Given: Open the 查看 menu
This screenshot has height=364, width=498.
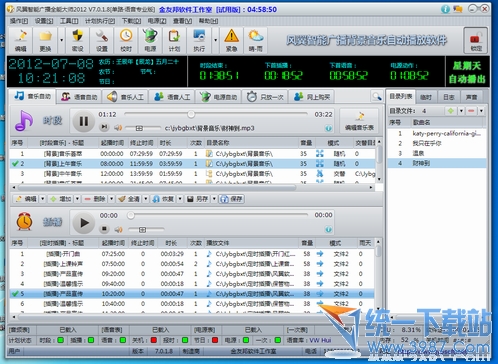Looking at the screenshot, I should pyautogui.click(x=182, y=21).
